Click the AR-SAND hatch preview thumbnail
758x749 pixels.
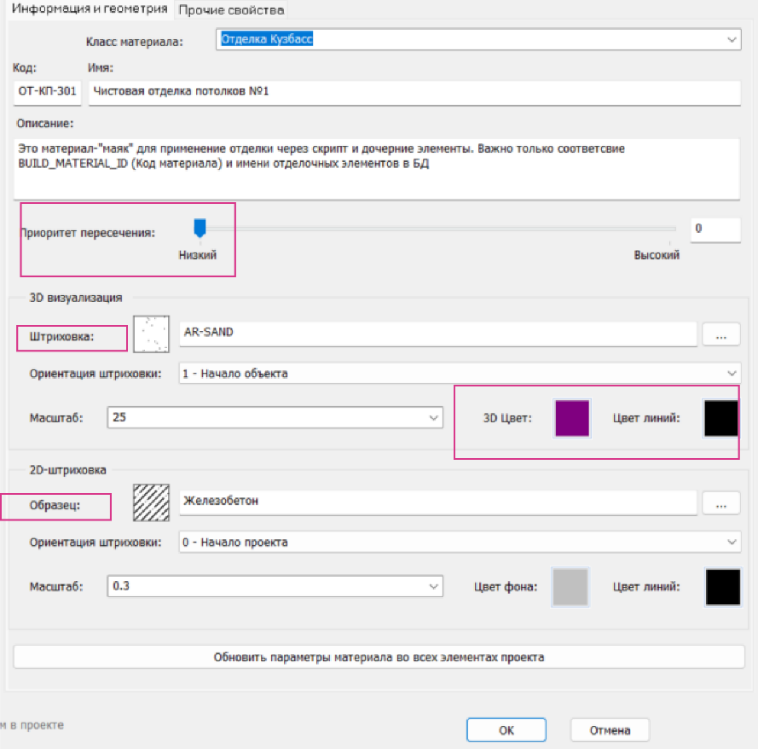tap(151, 334)
